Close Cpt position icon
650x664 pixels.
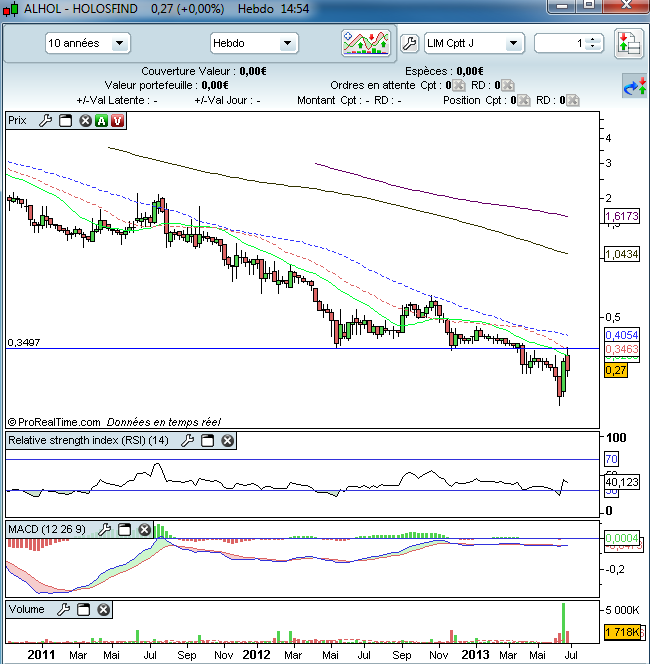(x=524, y=100)
